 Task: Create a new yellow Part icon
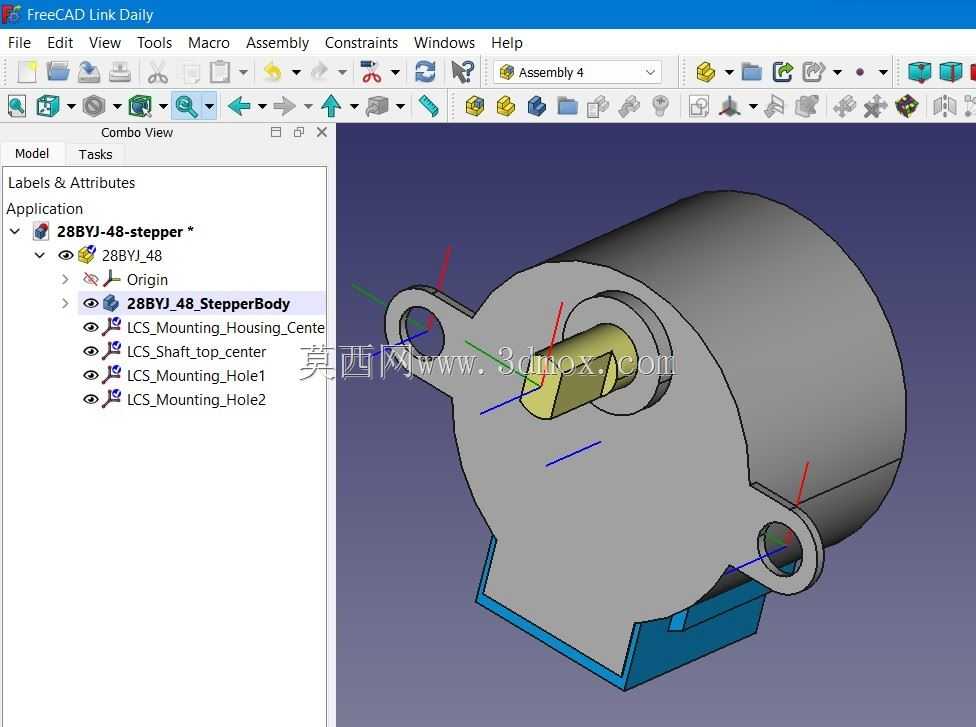505,106
